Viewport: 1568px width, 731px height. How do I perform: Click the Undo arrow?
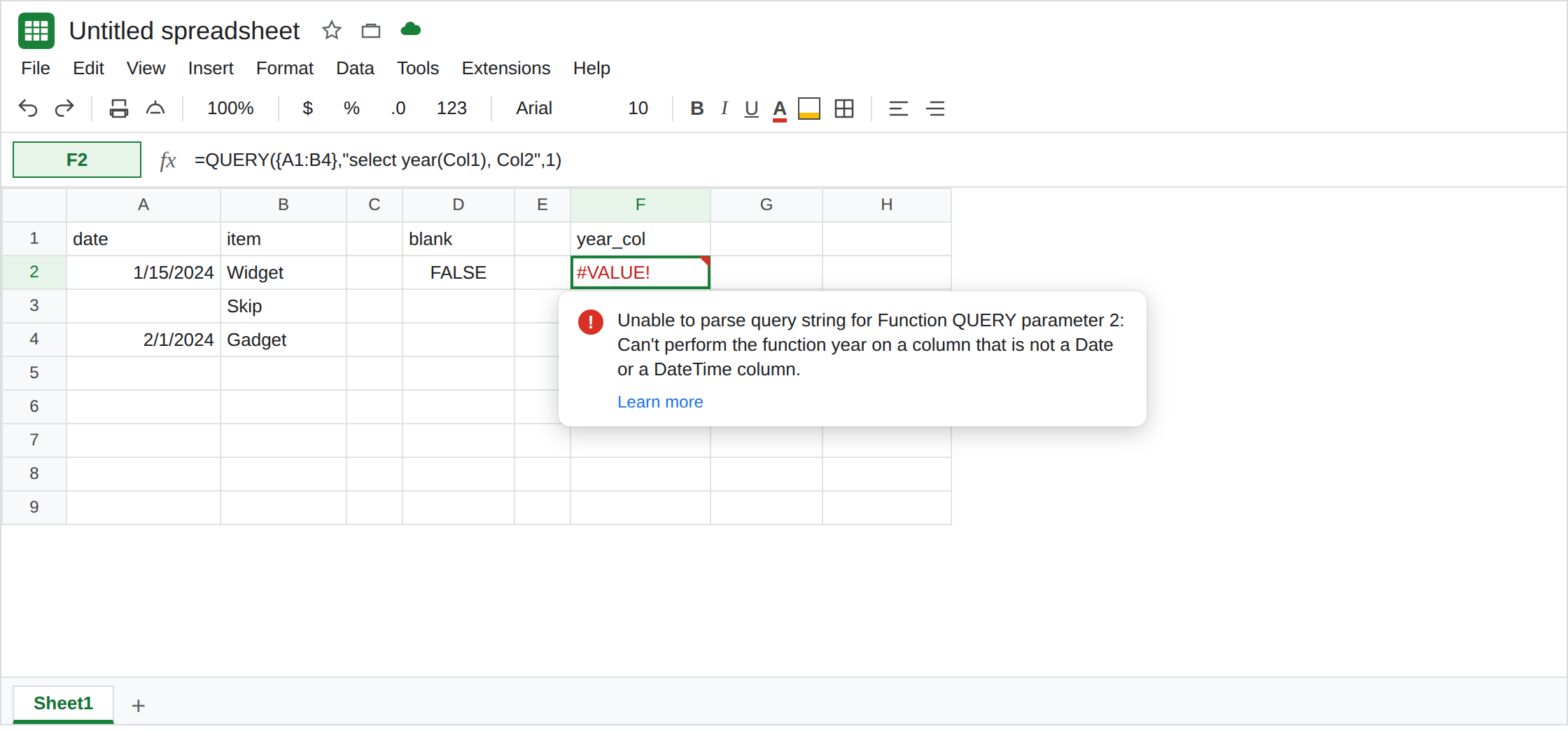tap(28, 109)
